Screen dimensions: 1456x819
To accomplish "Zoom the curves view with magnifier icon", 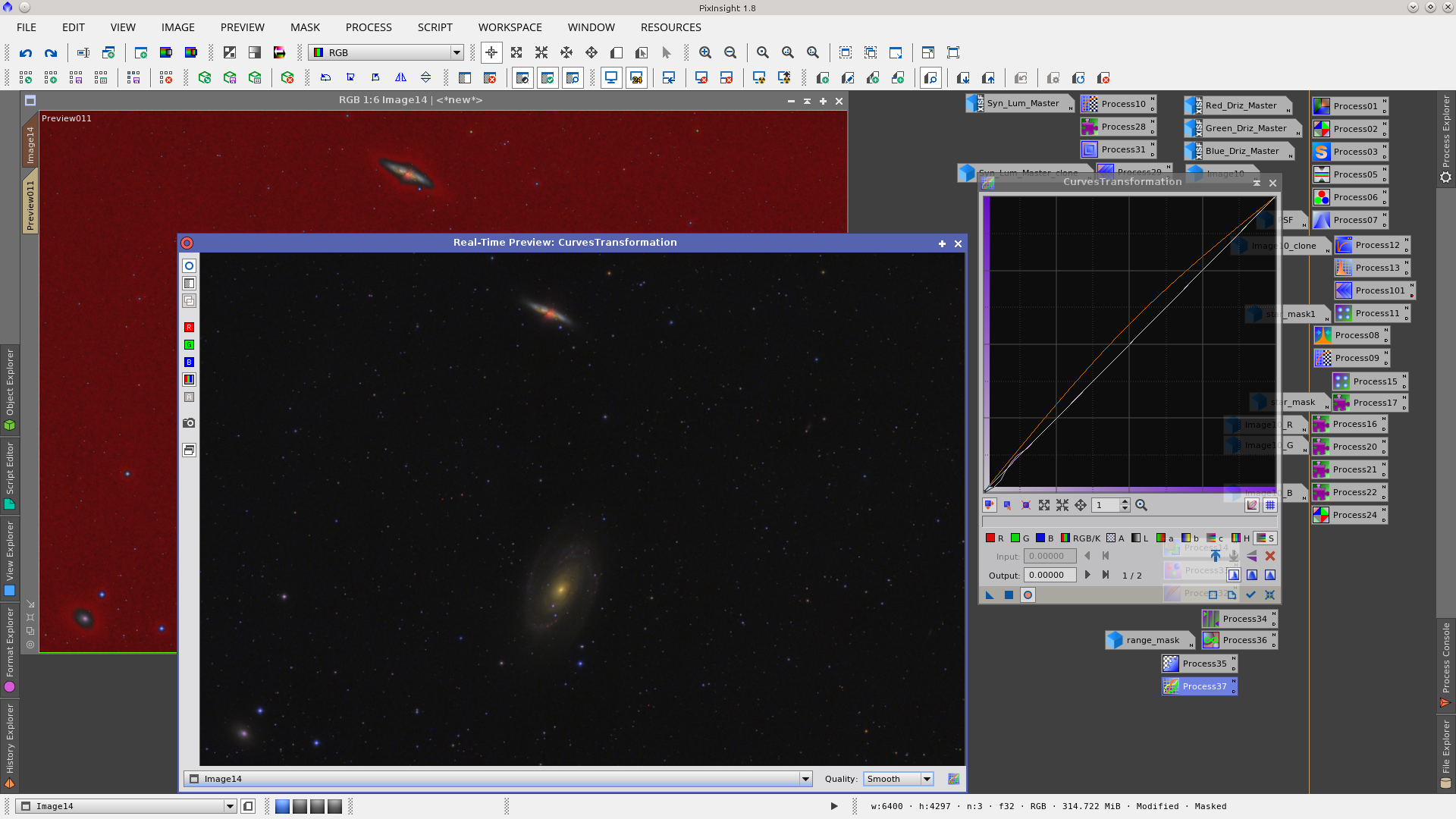I will [x=1141, y=504].
